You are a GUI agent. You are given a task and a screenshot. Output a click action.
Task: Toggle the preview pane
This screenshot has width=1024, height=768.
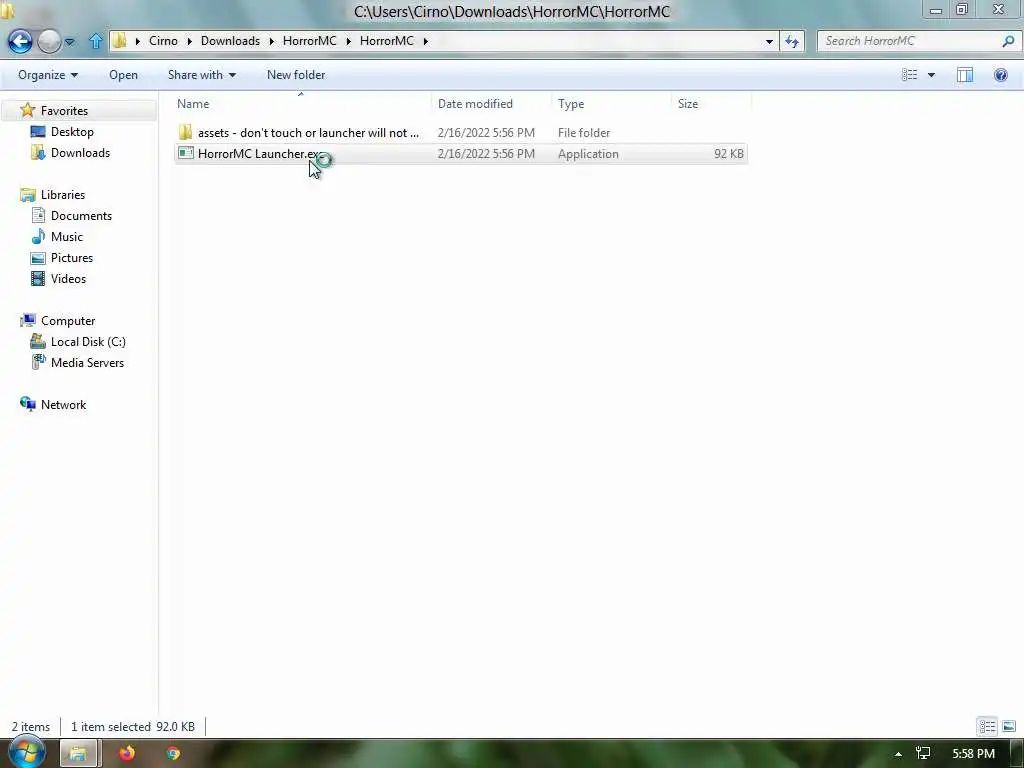click(965, 74)
